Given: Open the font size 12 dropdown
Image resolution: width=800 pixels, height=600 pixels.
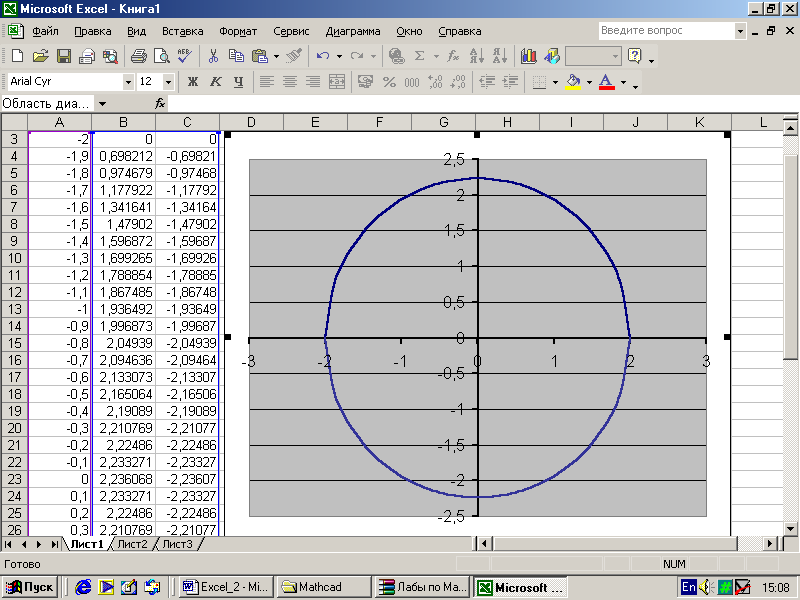Looking at the screenshot, I should point(168,82).
